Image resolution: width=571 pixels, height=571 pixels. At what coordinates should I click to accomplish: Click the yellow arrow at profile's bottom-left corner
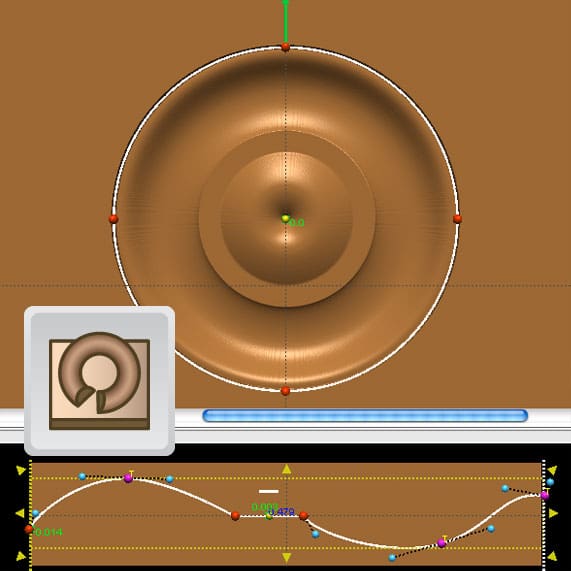click(x=21, y=556)
